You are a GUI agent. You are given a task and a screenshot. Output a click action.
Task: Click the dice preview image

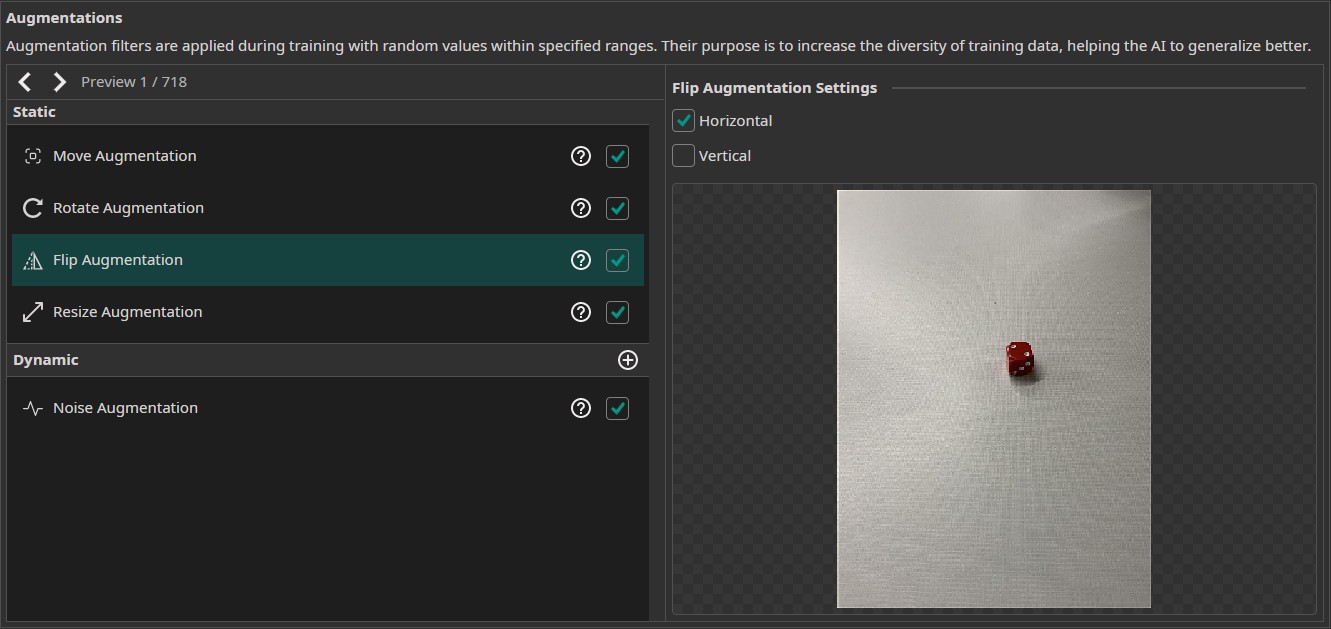click(x=993, y=398)
